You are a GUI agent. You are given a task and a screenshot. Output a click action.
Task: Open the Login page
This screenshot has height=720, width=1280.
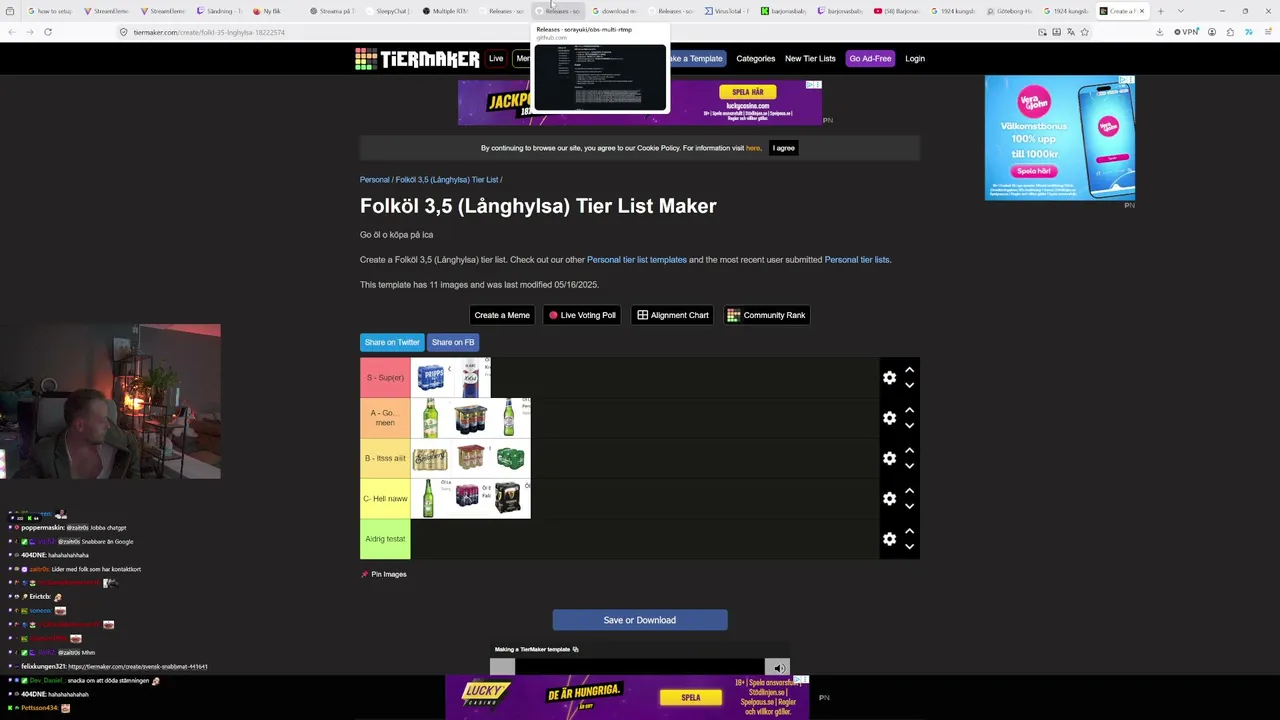point(915,59)
